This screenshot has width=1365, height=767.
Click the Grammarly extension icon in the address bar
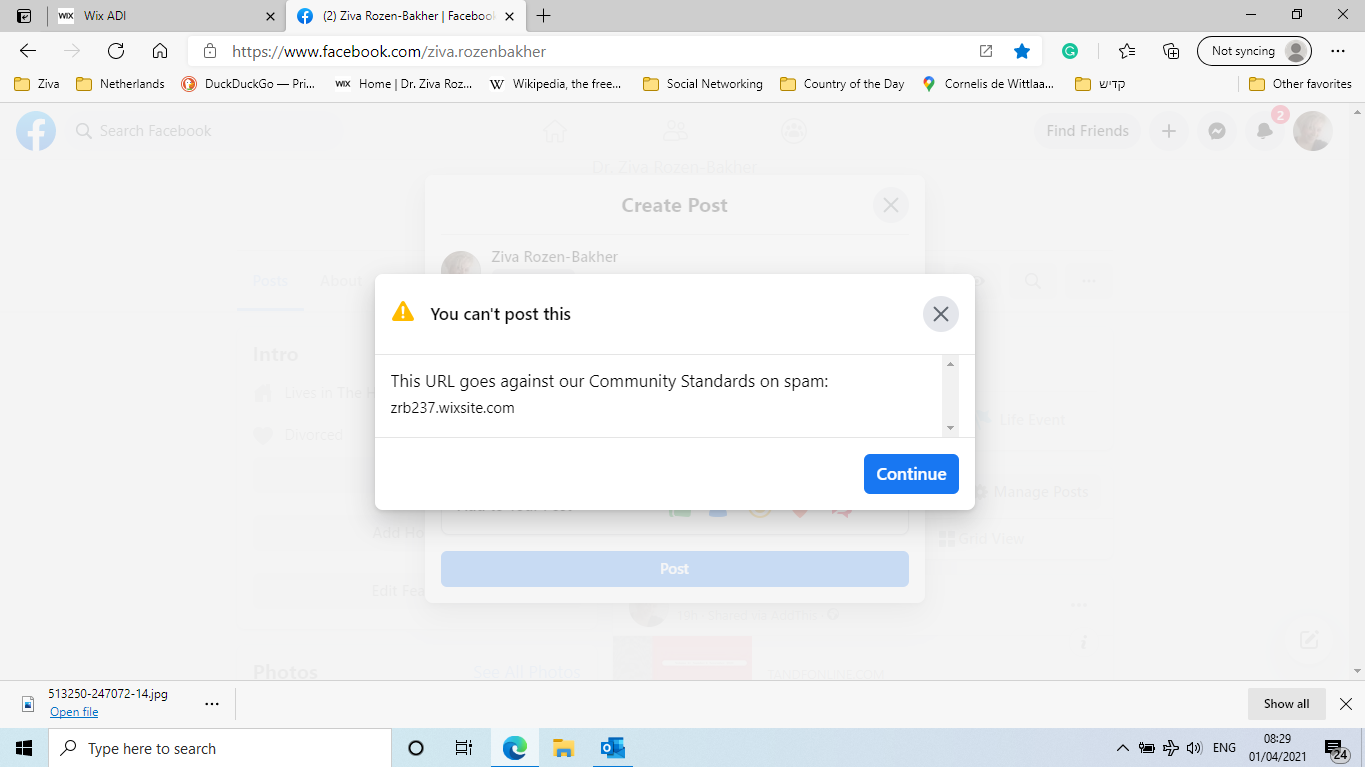(1070, 50)
